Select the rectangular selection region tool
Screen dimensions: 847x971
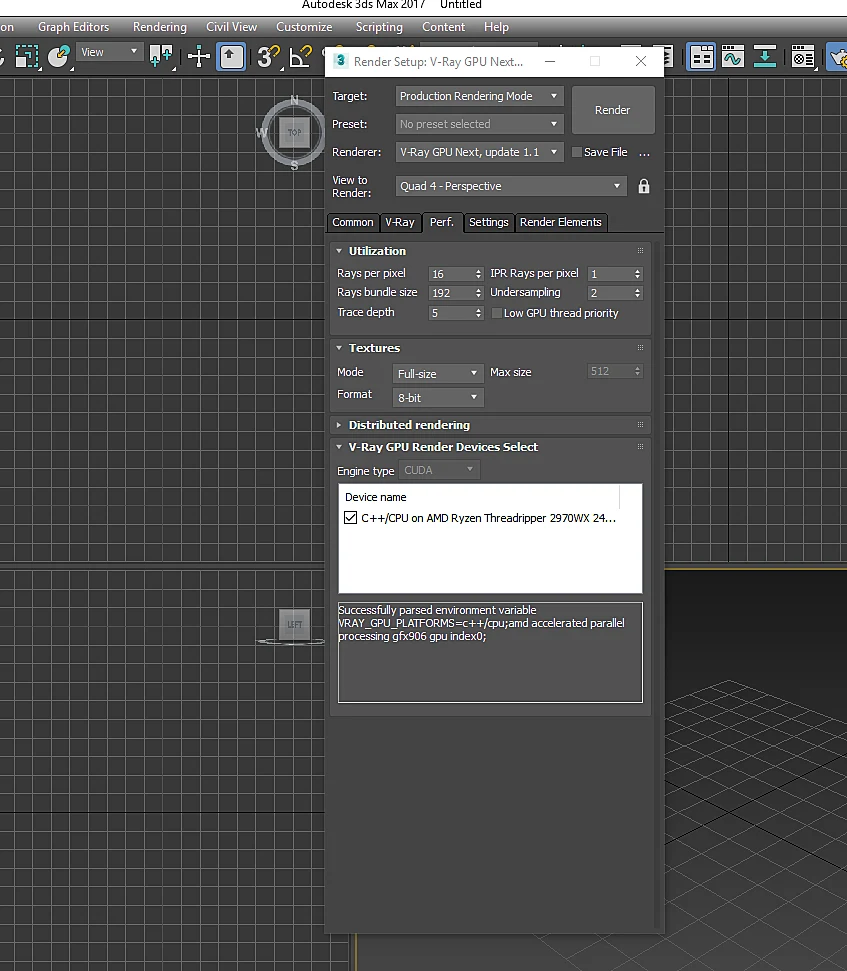pos(27,57)
